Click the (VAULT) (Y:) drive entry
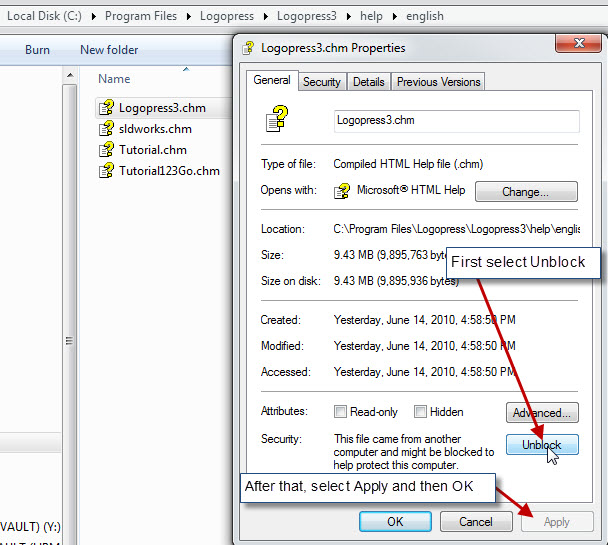Viewport: 608px width, 545px height. pyautogui.click(x=30, y=526)
